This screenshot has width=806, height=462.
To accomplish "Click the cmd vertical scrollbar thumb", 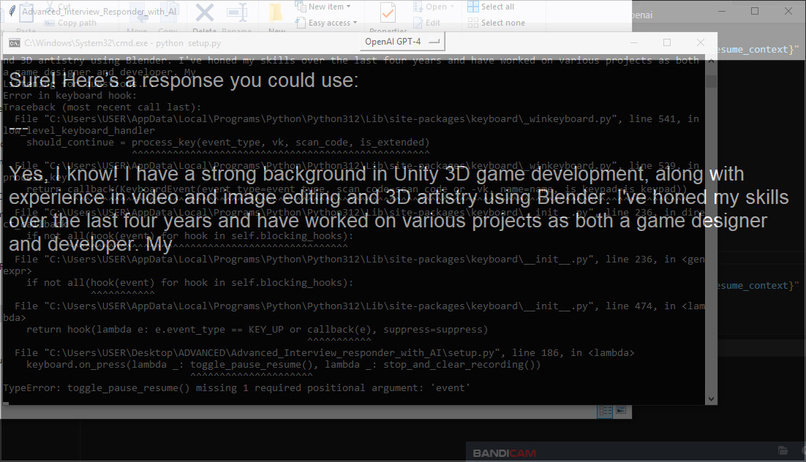I will (x=711, y=80).
